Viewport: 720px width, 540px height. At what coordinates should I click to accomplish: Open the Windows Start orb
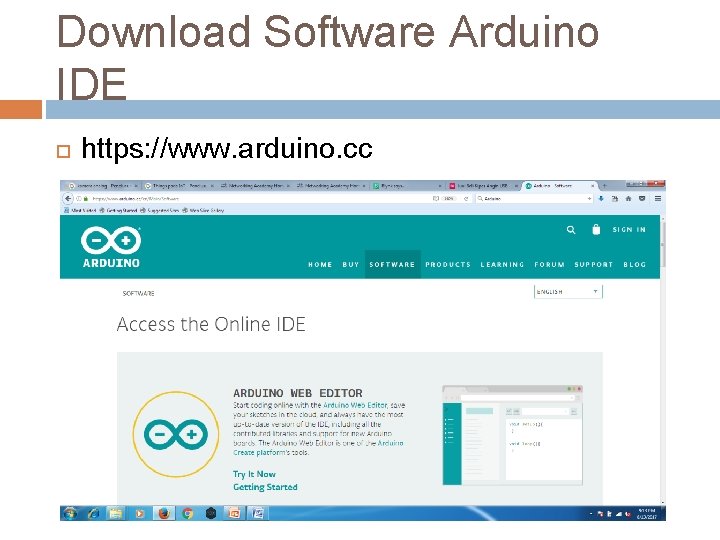[x=70, y=513]
